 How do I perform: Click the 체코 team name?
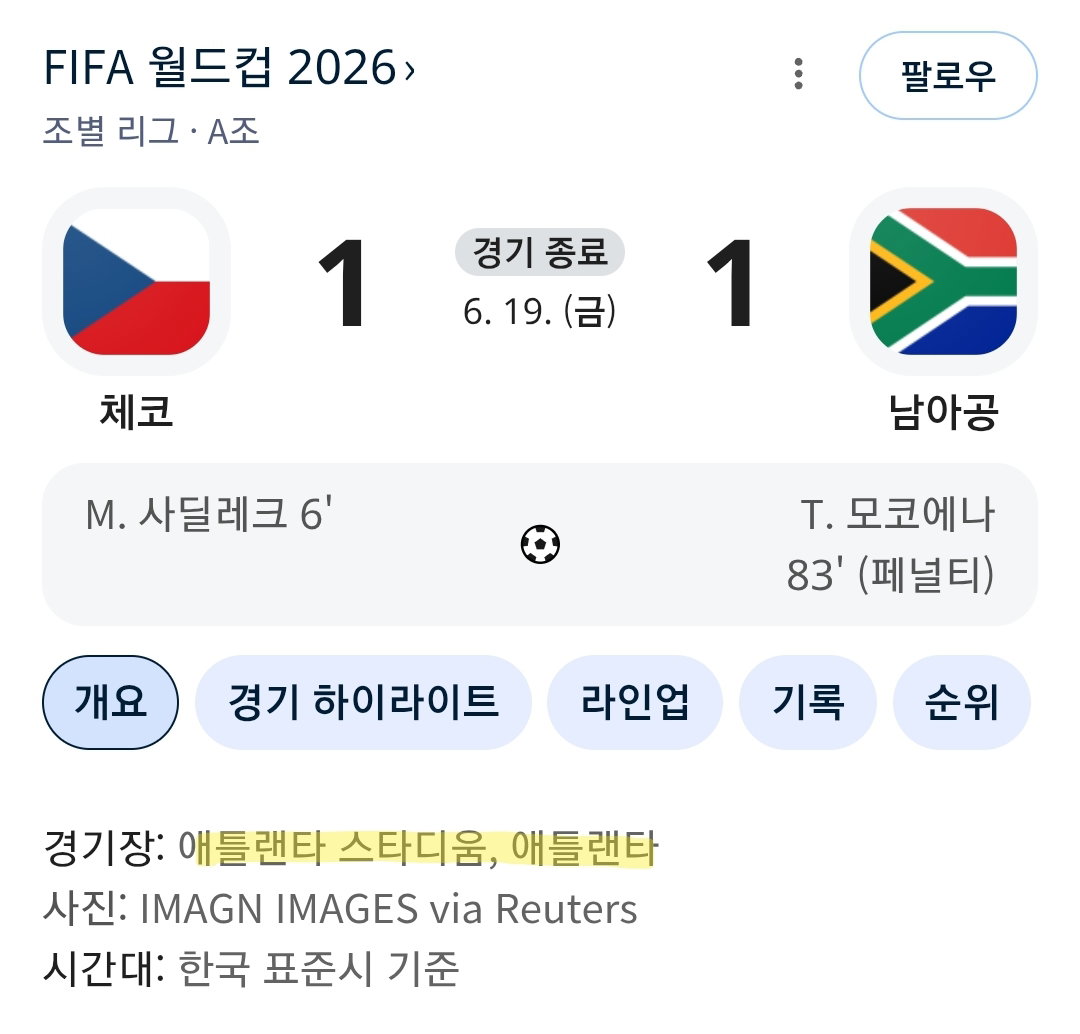(x=136, y=412)
